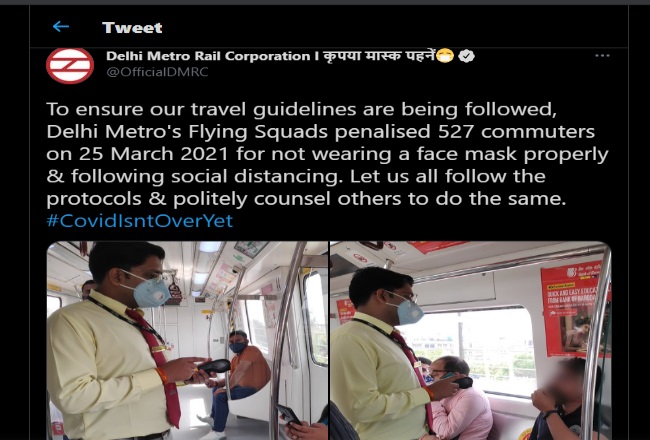Screen dimensions: 650x440
Task: Click Delhi Metro Rail Corporation account name
Action: (208, 56)
